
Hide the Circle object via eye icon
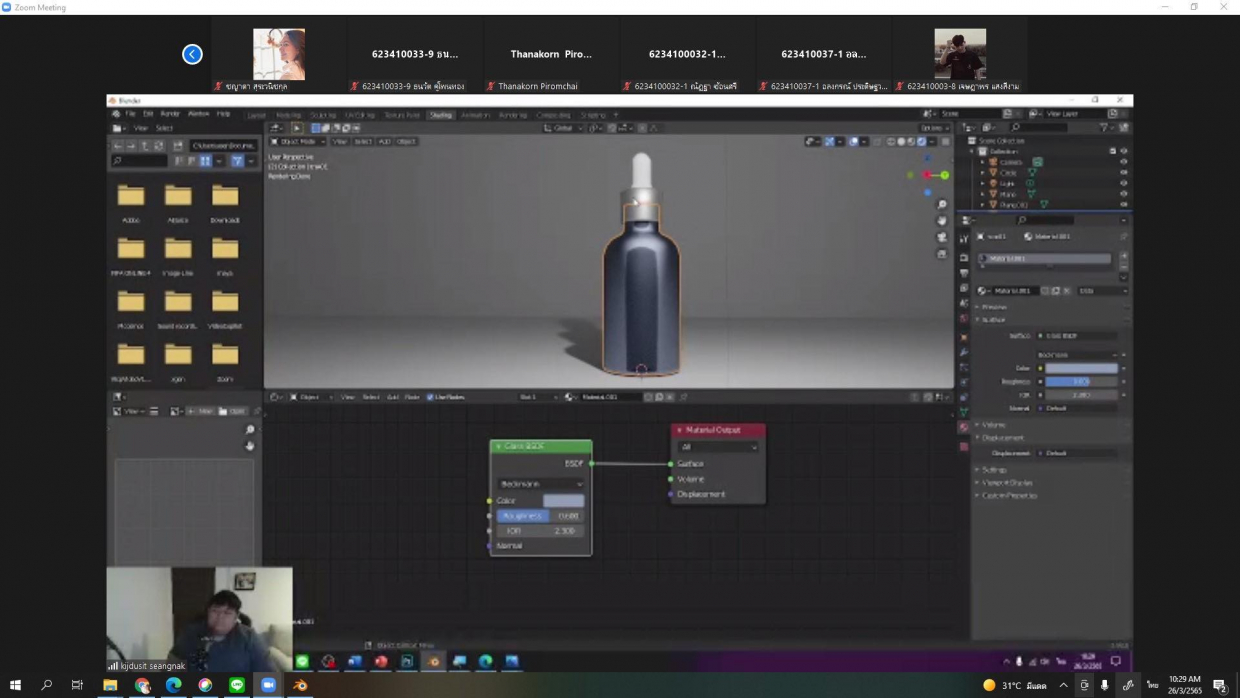click(x=1123, y=173)
